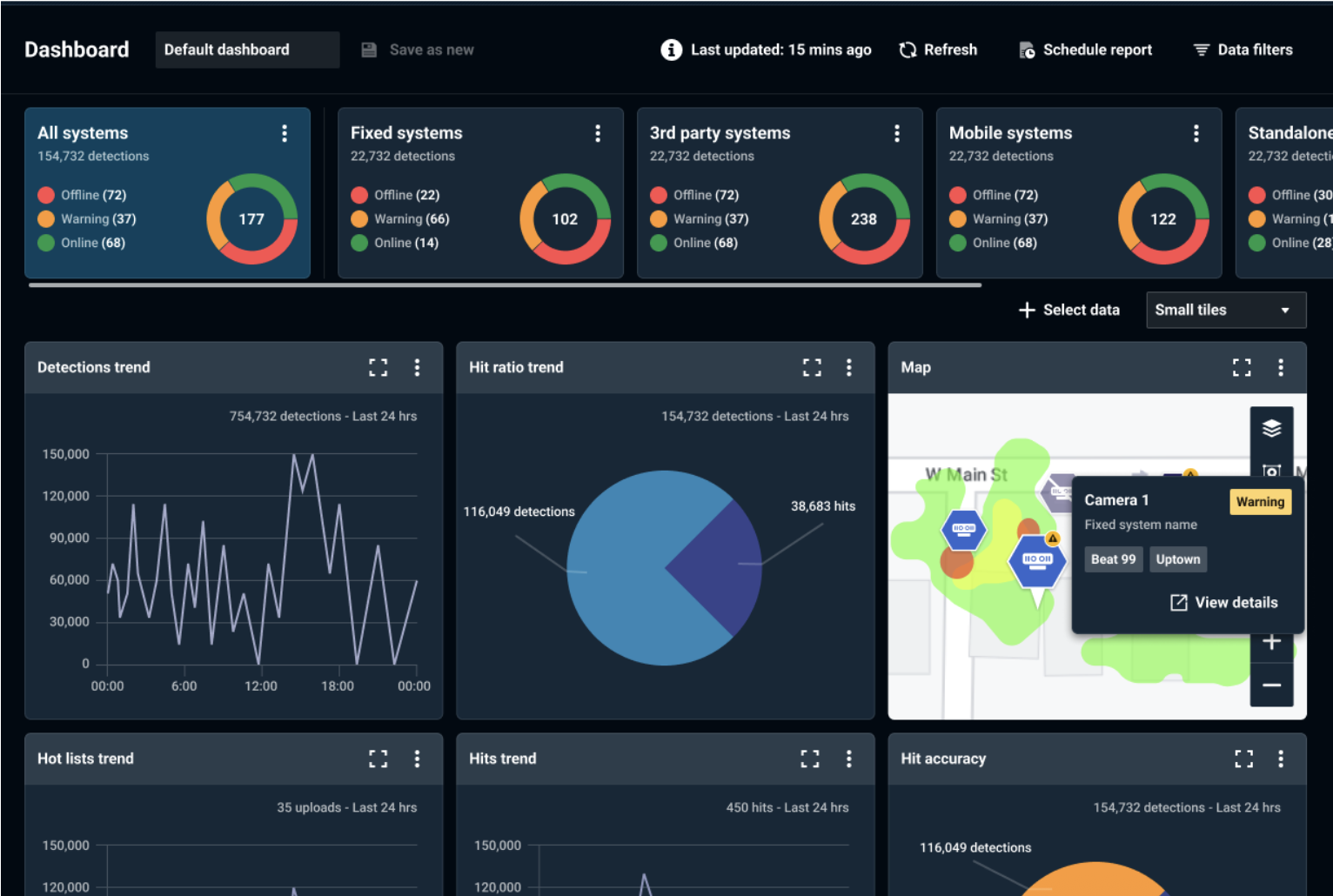Open the map layers control

(x=1272, y=428)
